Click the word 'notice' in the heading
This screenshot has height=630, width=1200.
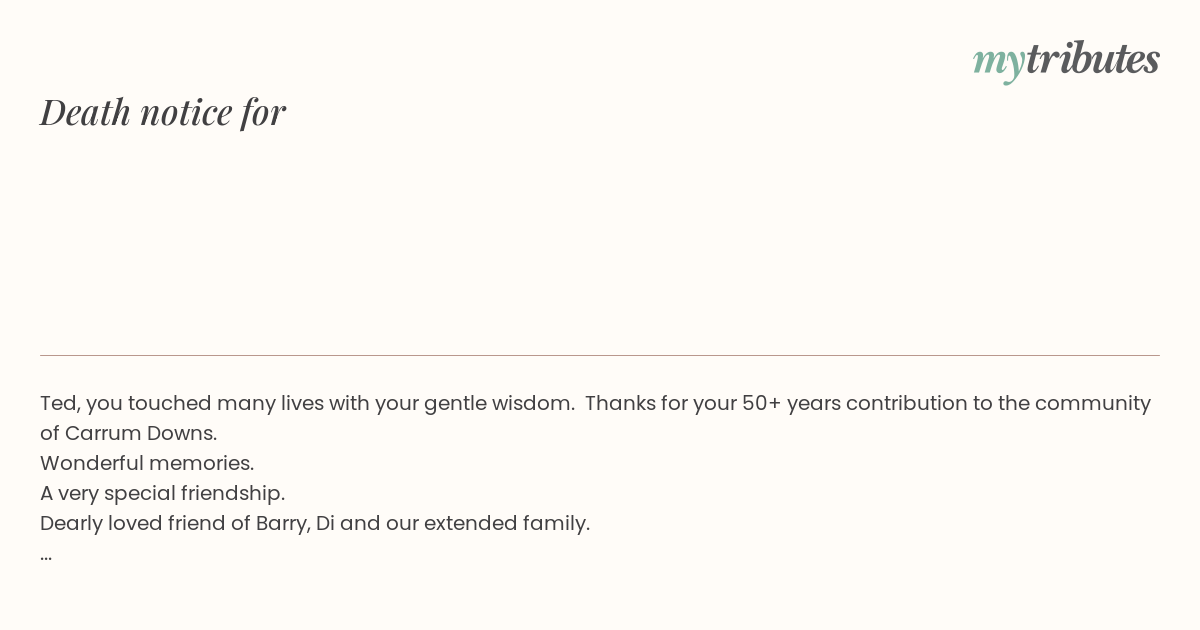click(186, 112)
